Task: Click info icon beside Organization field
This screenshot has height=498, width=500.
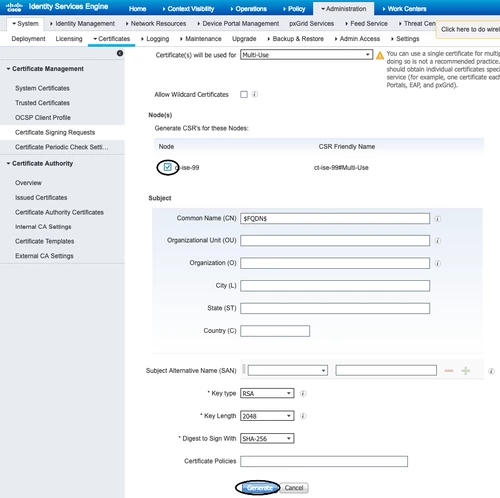Action: 438,263
